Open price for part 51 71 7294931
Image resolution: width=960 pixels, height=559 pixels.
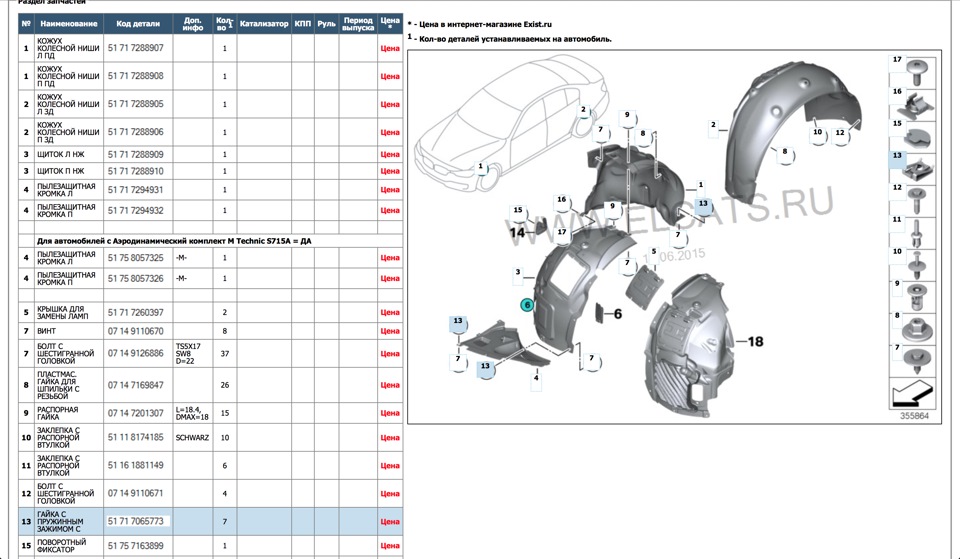(x=390, y=190)
